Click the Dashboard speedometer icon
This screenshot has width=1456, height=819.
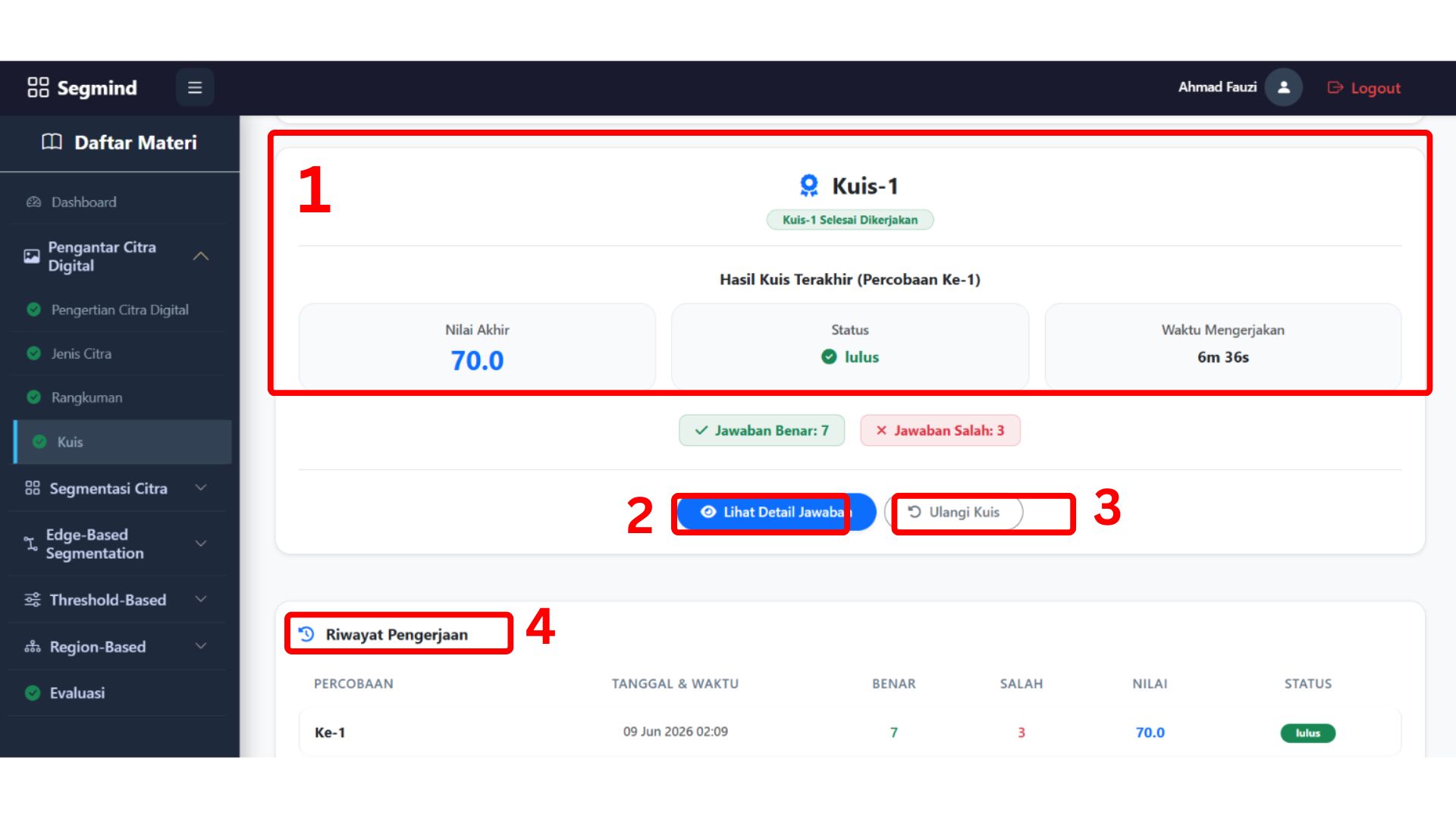[x=33, y=202]
